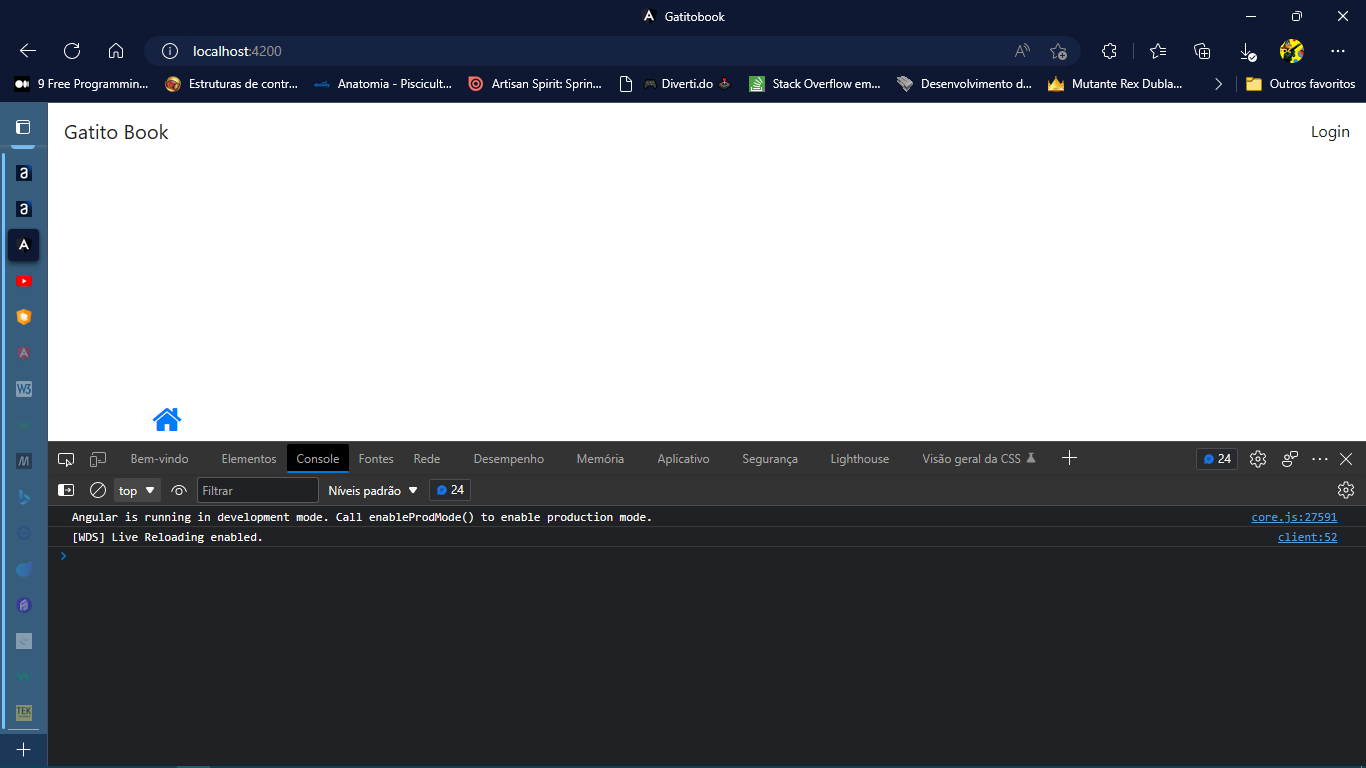Viewport: 1366px width, 768px height.
Task: Open Stack Overflow bookmark
Action: click(815, 84)
